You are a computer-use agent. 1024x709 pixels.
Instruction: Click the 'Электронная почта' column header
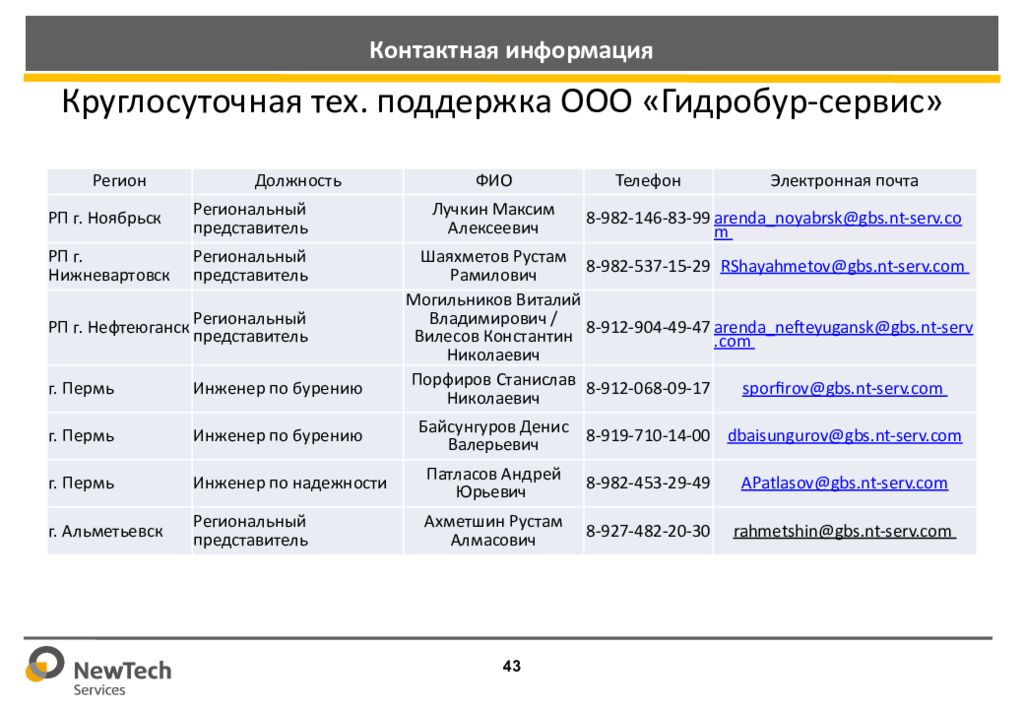click(844, 181)
